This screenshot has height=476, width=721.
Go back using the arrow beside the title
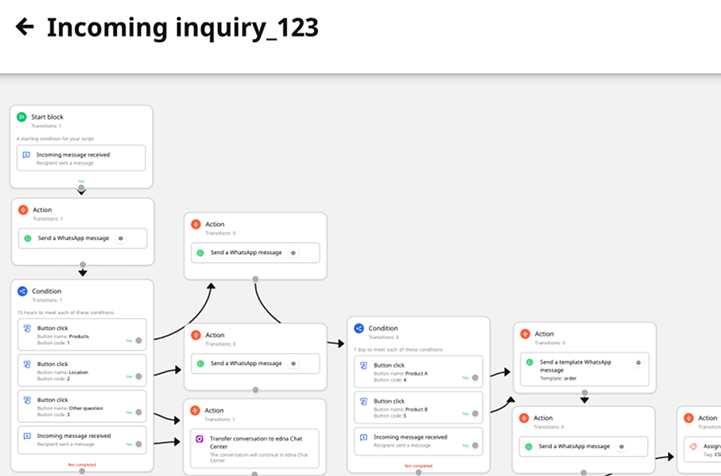pyautogui.click(x=25, y=27)
